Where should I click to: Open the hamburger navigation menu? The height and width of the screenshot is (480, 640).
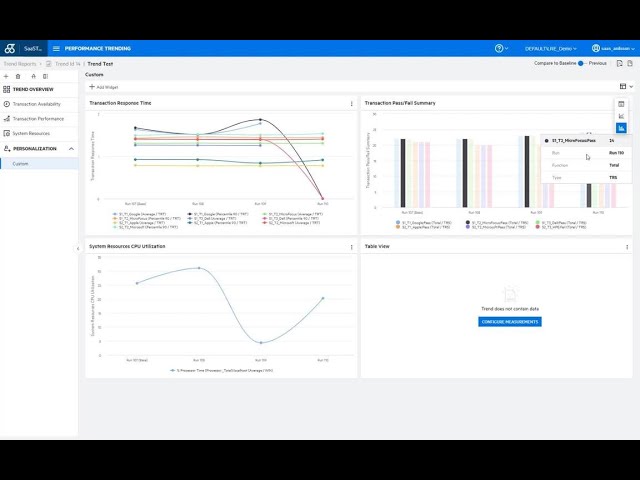tap(56, 49)
